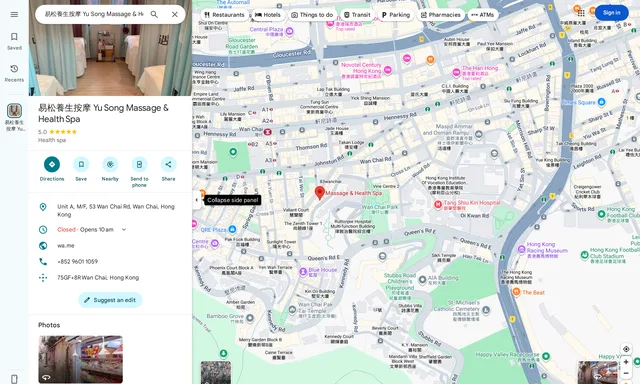Select The Hari Hong Kong marker
The height and width of the screenshot is (384, 640).
457,73
